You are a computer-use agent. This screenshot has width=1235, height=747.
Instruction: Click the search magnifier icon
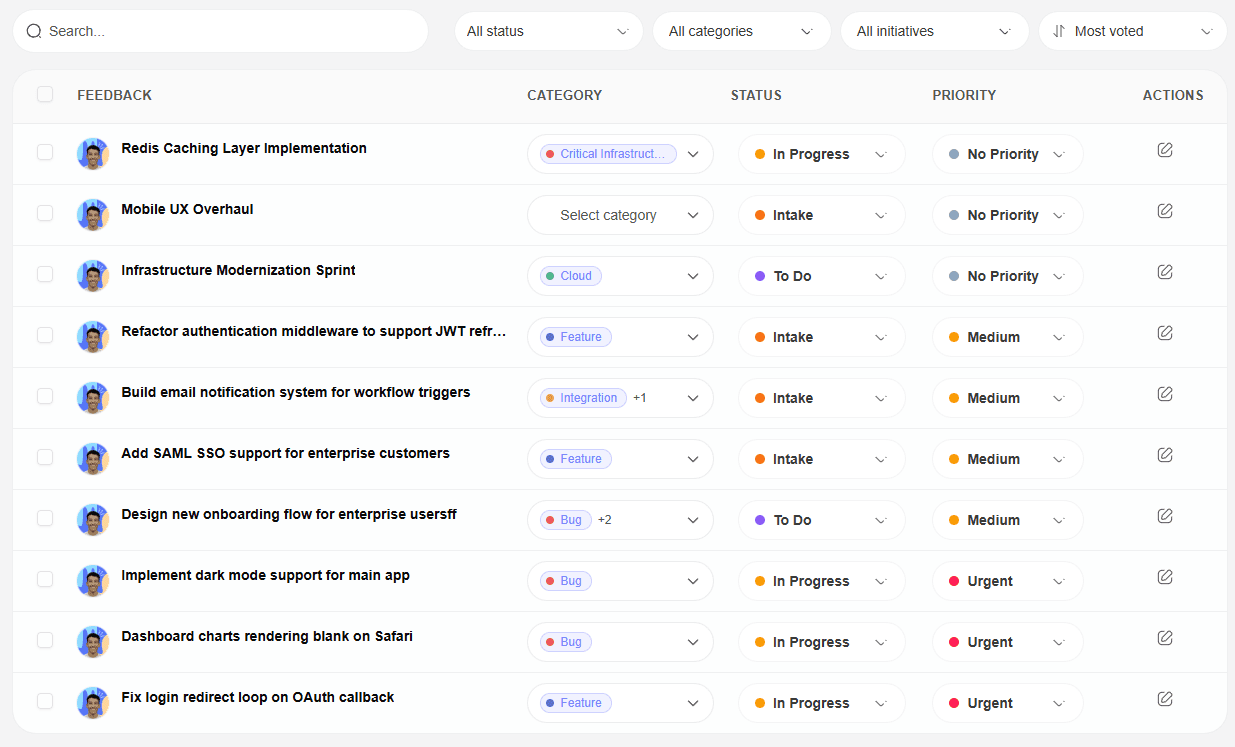point(34,31)
